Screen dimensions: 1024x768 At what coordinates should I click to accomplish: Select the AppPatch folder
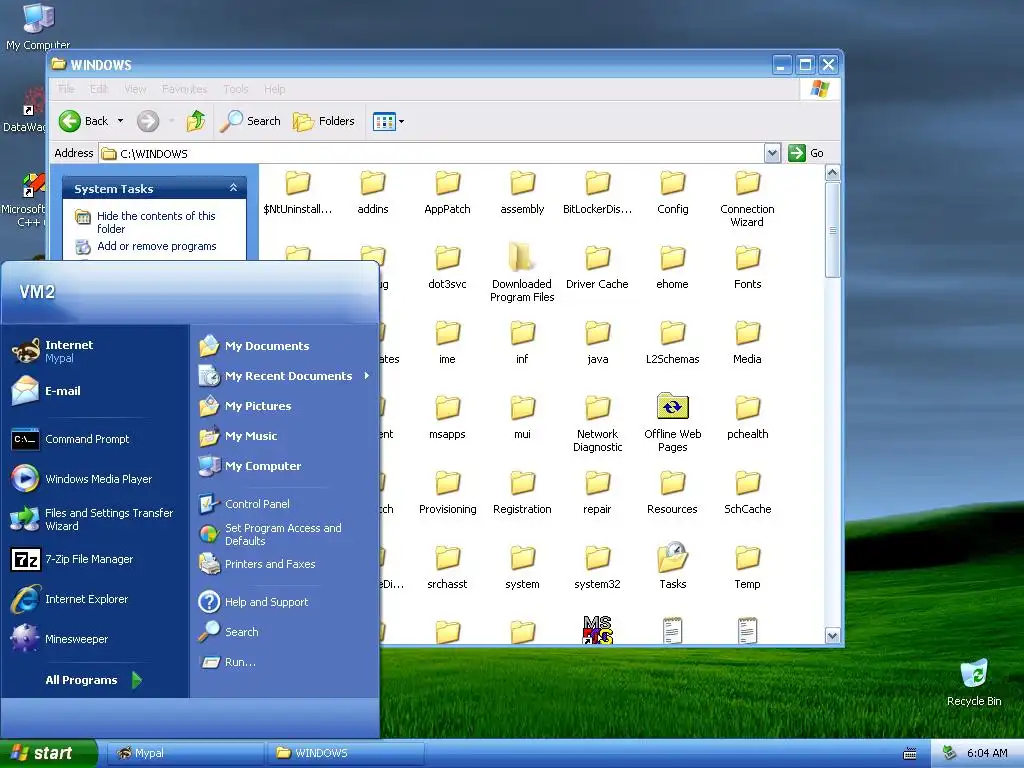coord(447,193)
